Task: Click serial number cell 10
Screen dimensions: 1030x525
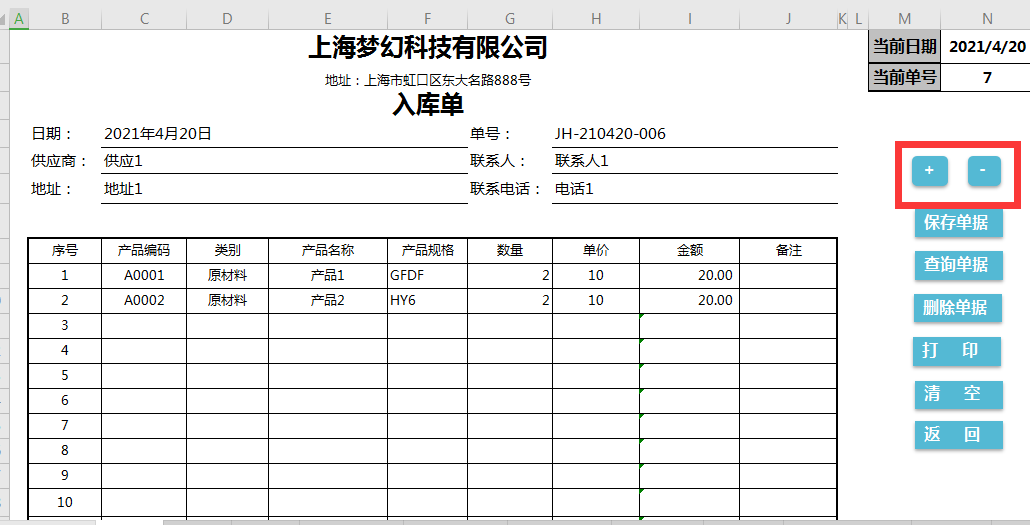Action: click(64, 502)
